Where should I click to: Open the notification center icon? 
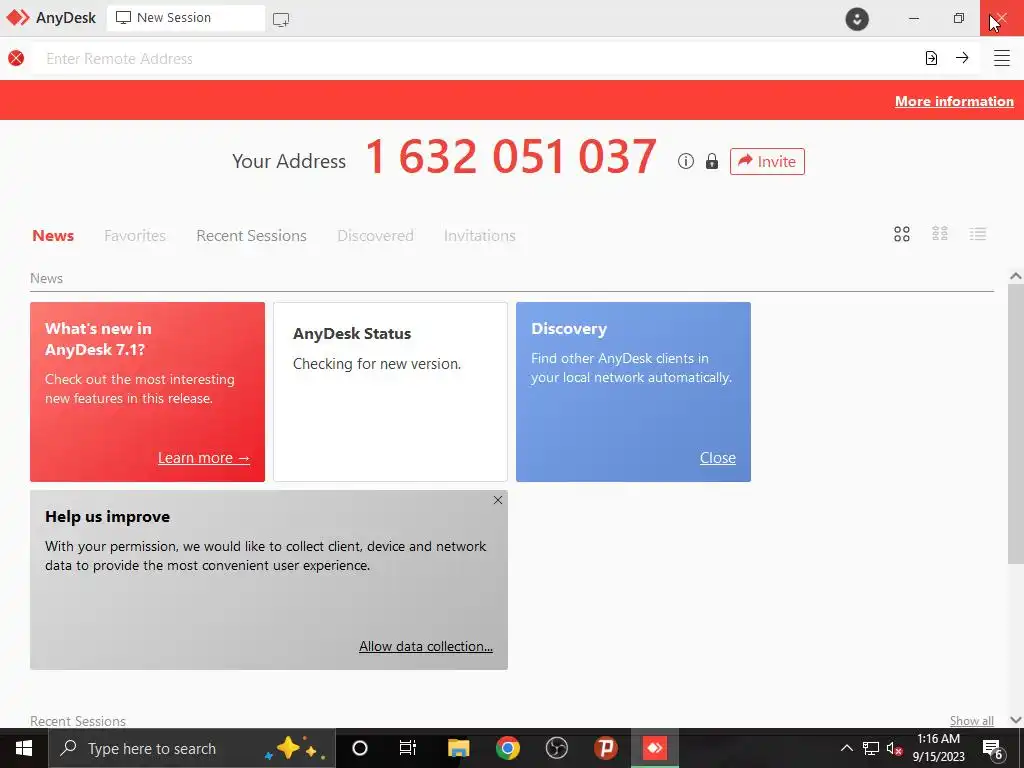(x=993, y=749)
